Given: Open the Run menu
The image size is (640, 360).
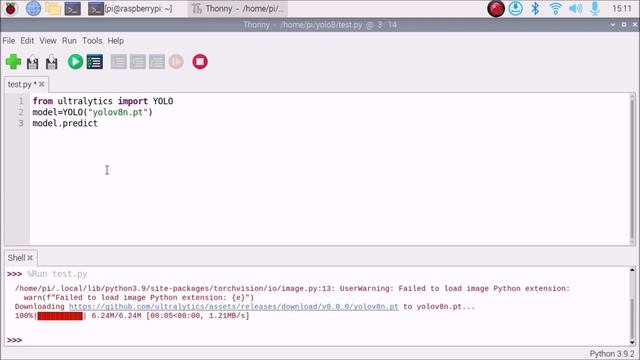Looking at the screenshot, I should 69,41.
